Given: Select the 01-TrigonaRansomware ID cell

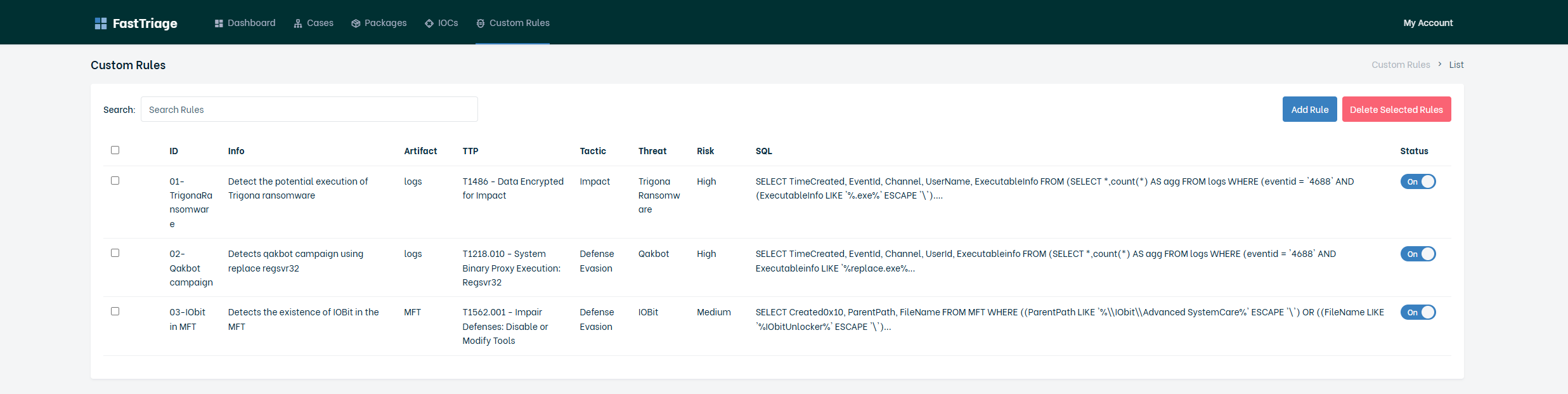Looking at the screenshot, I should click(x=191, y=202).
